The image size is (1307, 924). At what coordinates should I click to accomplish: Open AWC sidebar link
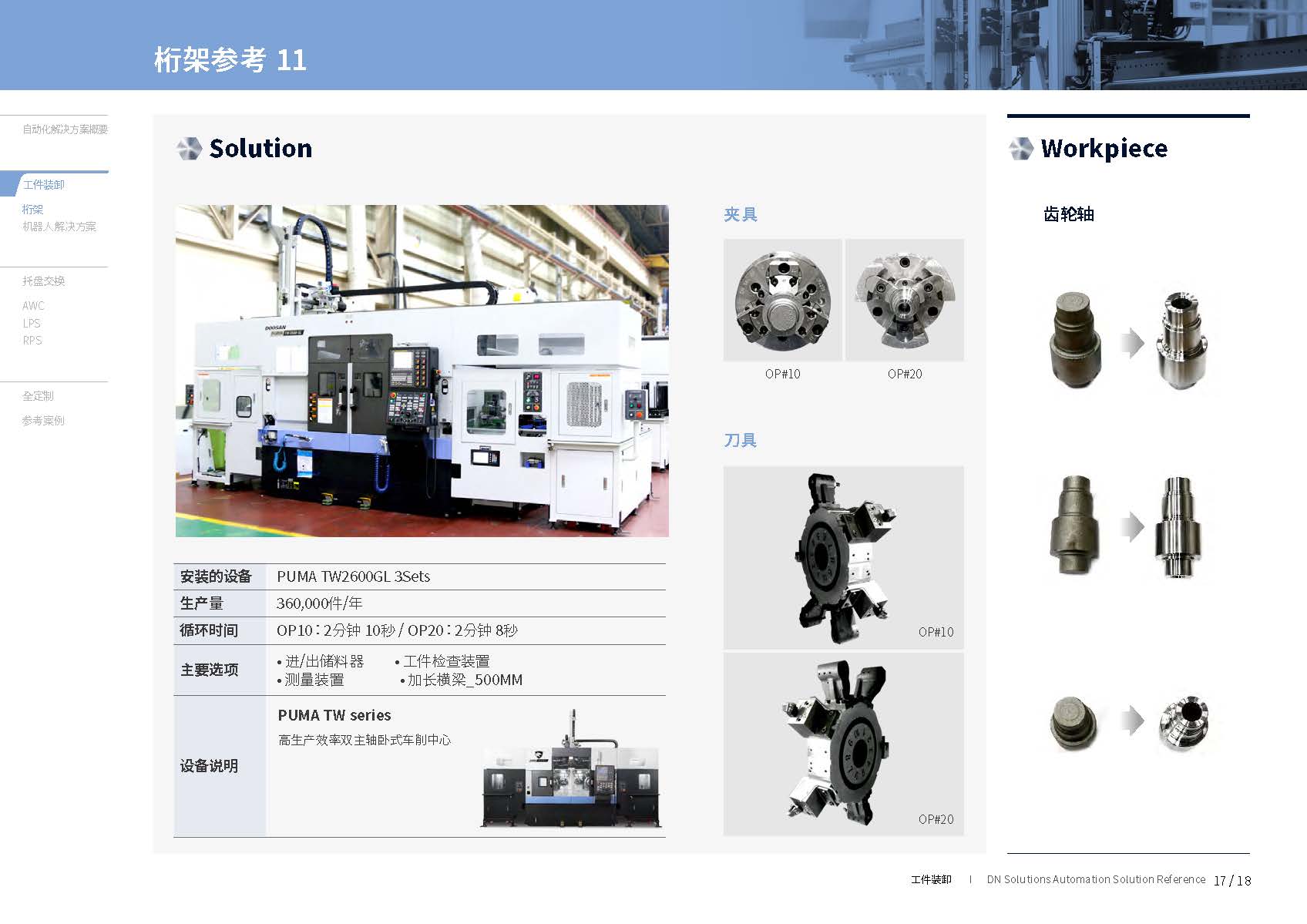33,306
